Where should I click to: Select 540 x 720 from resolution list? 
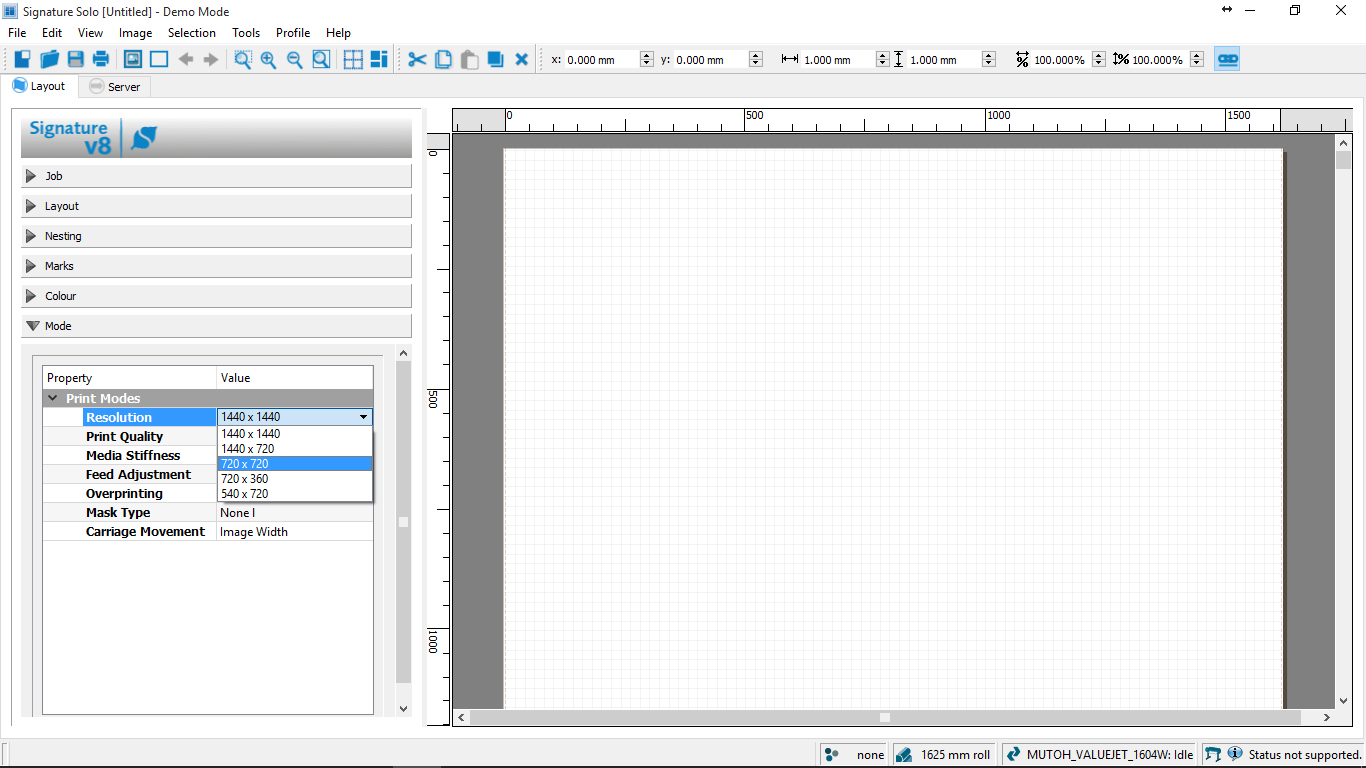tap(294, 494)
